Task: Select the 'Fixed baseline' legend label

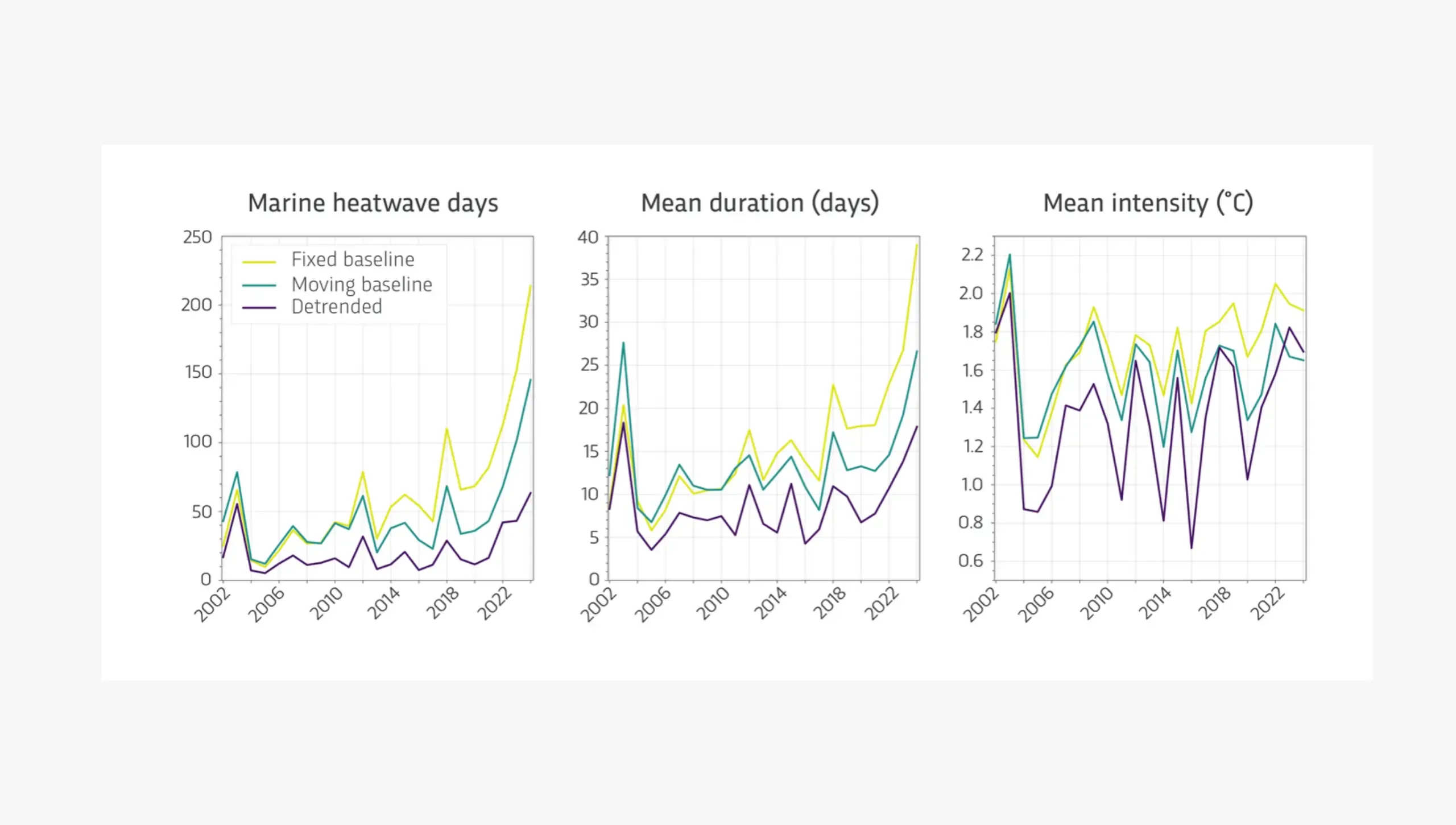Action: pyautogui.click(x=353, y=259)
